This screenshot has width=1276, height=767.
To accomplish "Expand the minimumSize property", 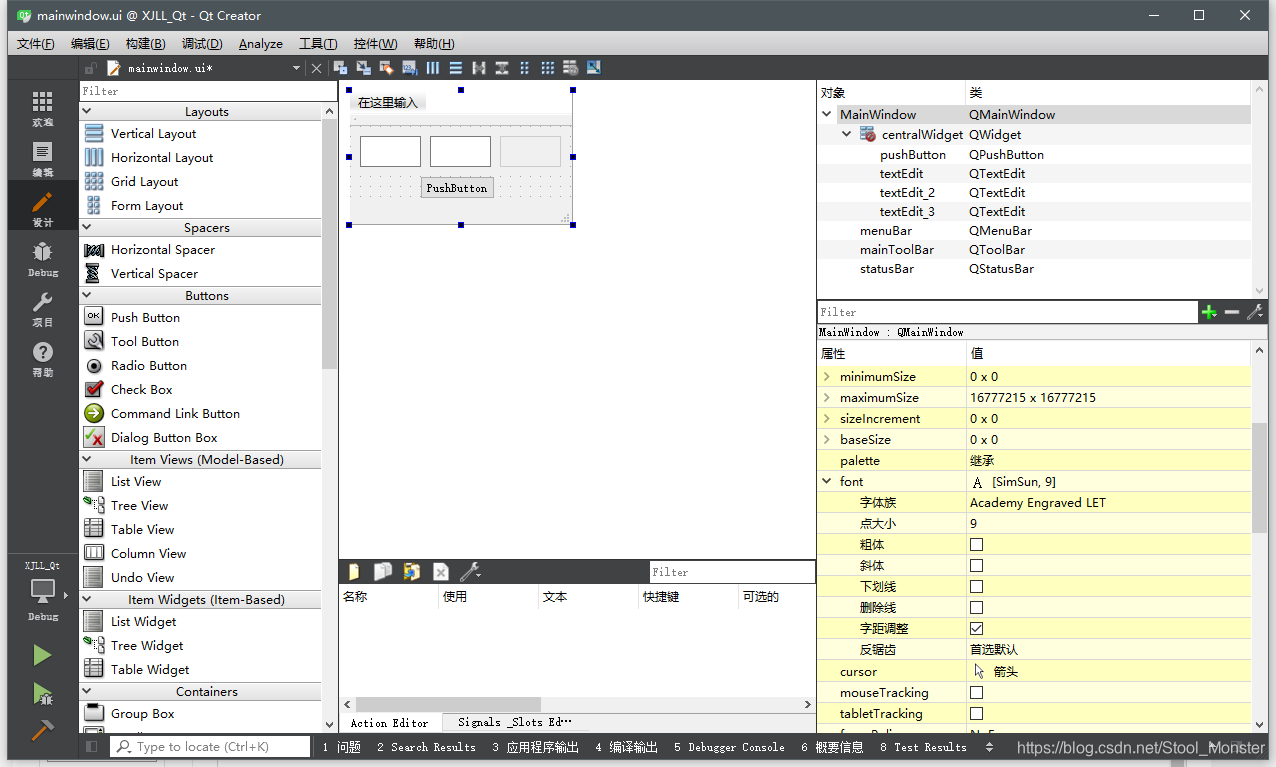I will click(827, 377).
